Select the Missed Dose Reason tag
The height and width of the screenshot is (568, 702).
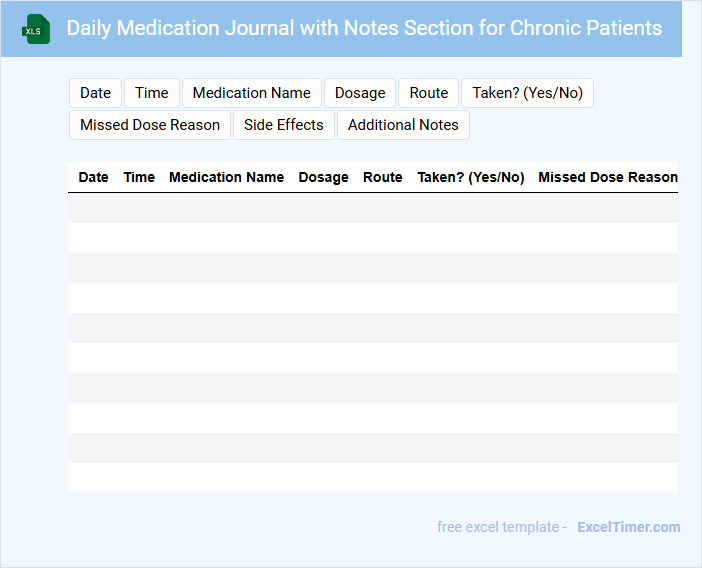pyautogui.click(x=150, y=125)
